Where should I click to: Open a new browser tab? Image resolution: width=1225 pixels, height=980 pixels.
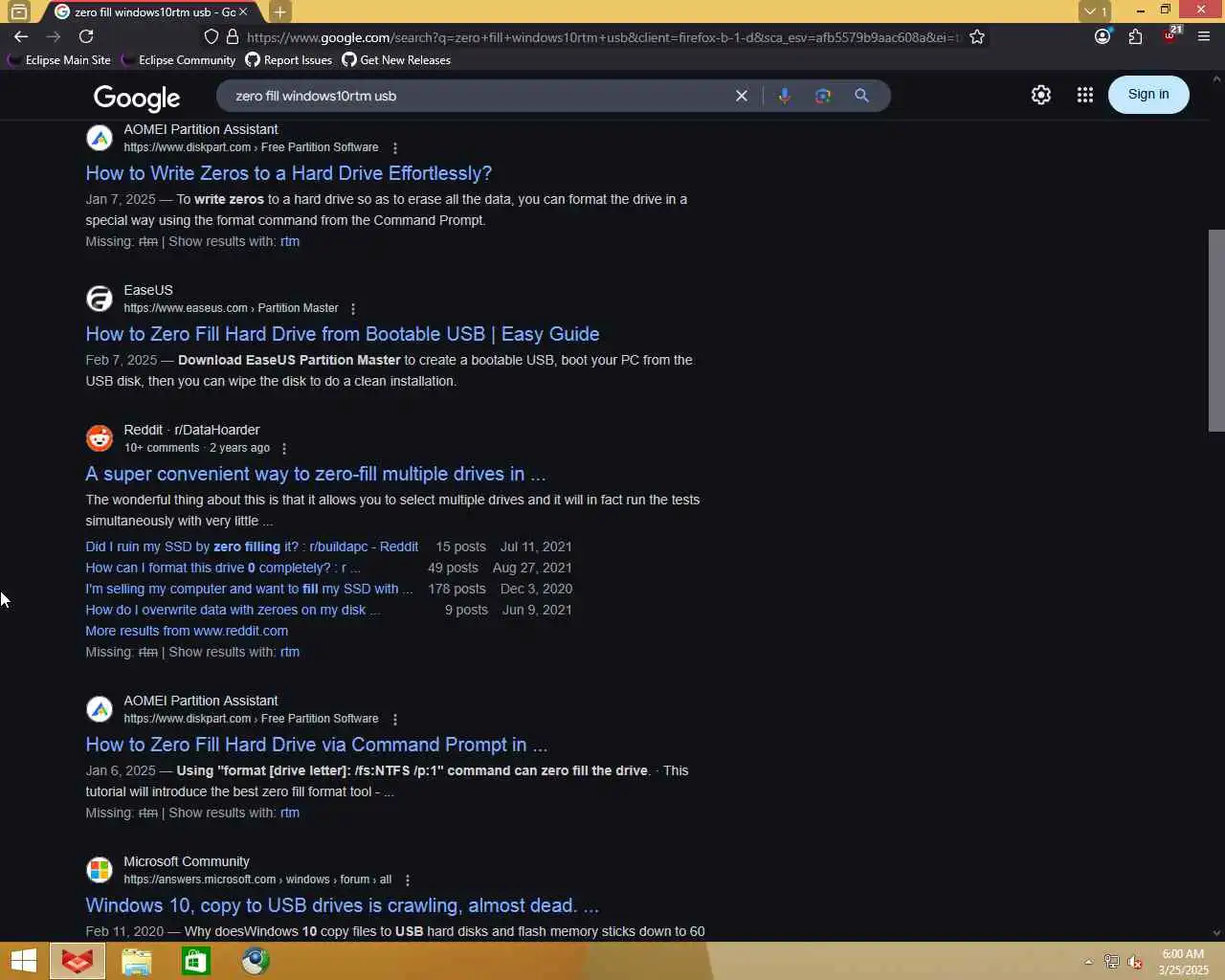[279, 11]
